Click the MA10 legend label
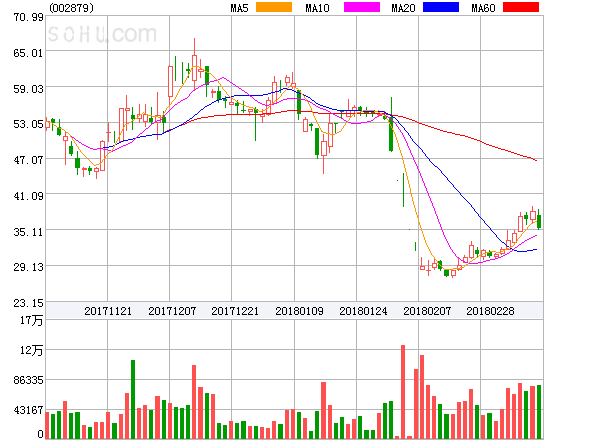Image resolution: width=600 pixels, height=440 pixels. 317,8
